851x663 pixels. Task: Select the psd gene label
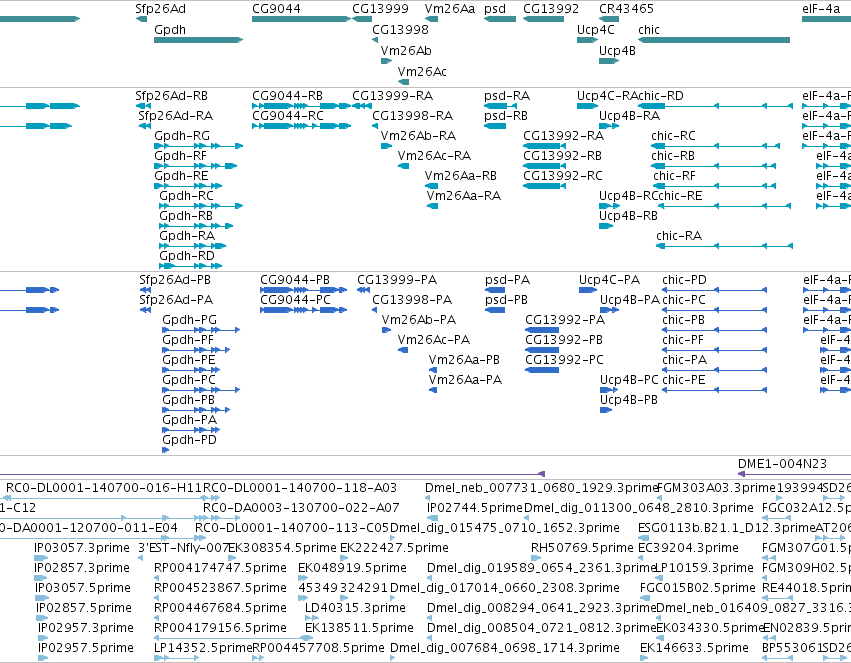(x=494, y=9)
